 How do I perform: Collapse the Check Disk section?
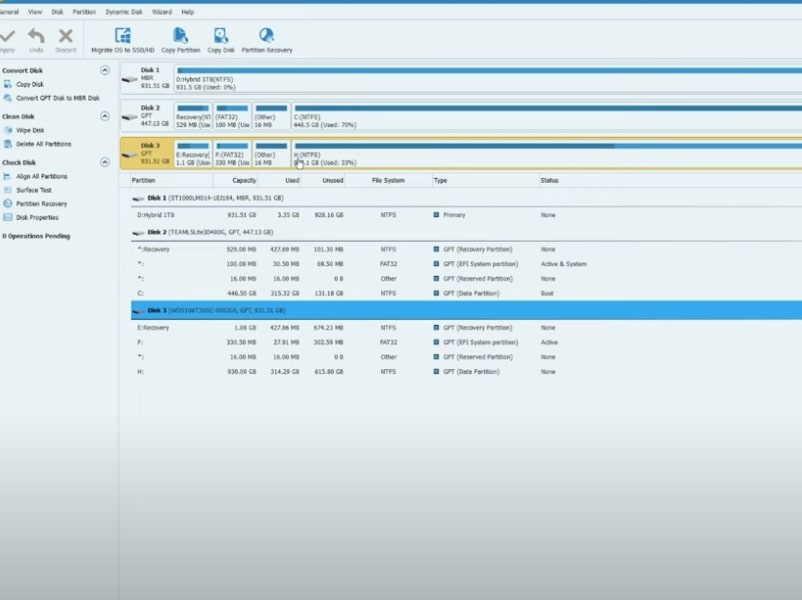[x=105, y=162]
